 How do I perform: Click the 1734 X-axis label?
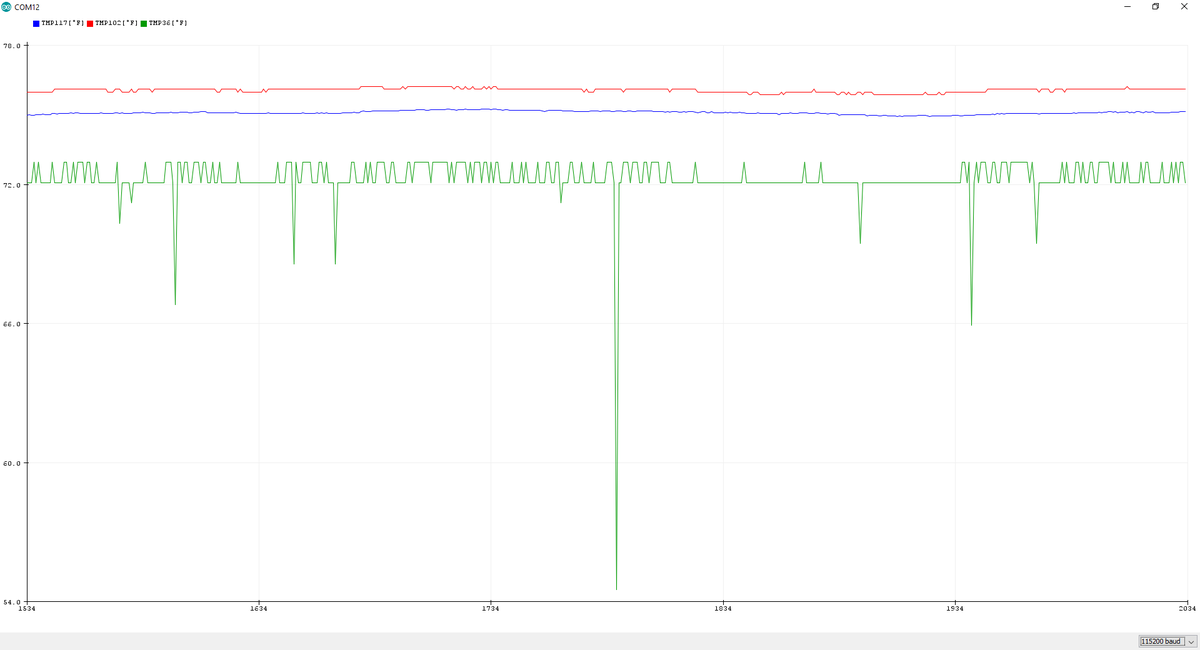pos(490,608)
